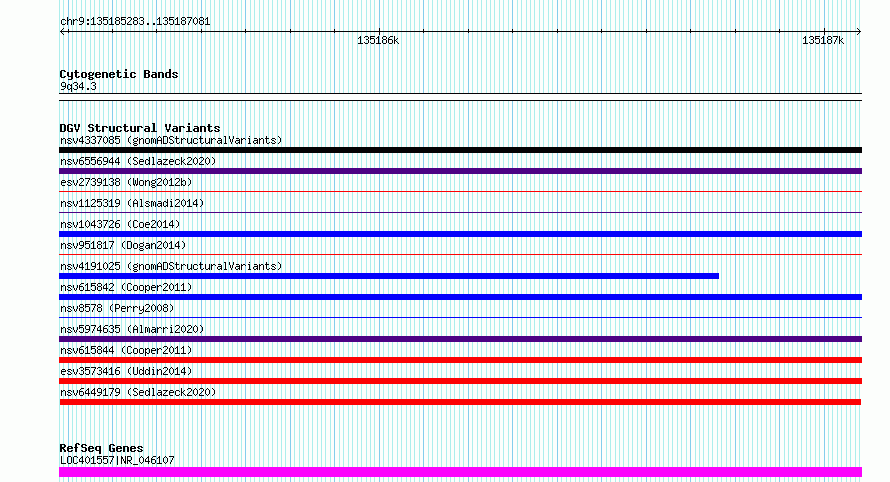890x482 pixels.
Task: Click the chr9:135185283..135187081 coordinate label
Action: 135,22
